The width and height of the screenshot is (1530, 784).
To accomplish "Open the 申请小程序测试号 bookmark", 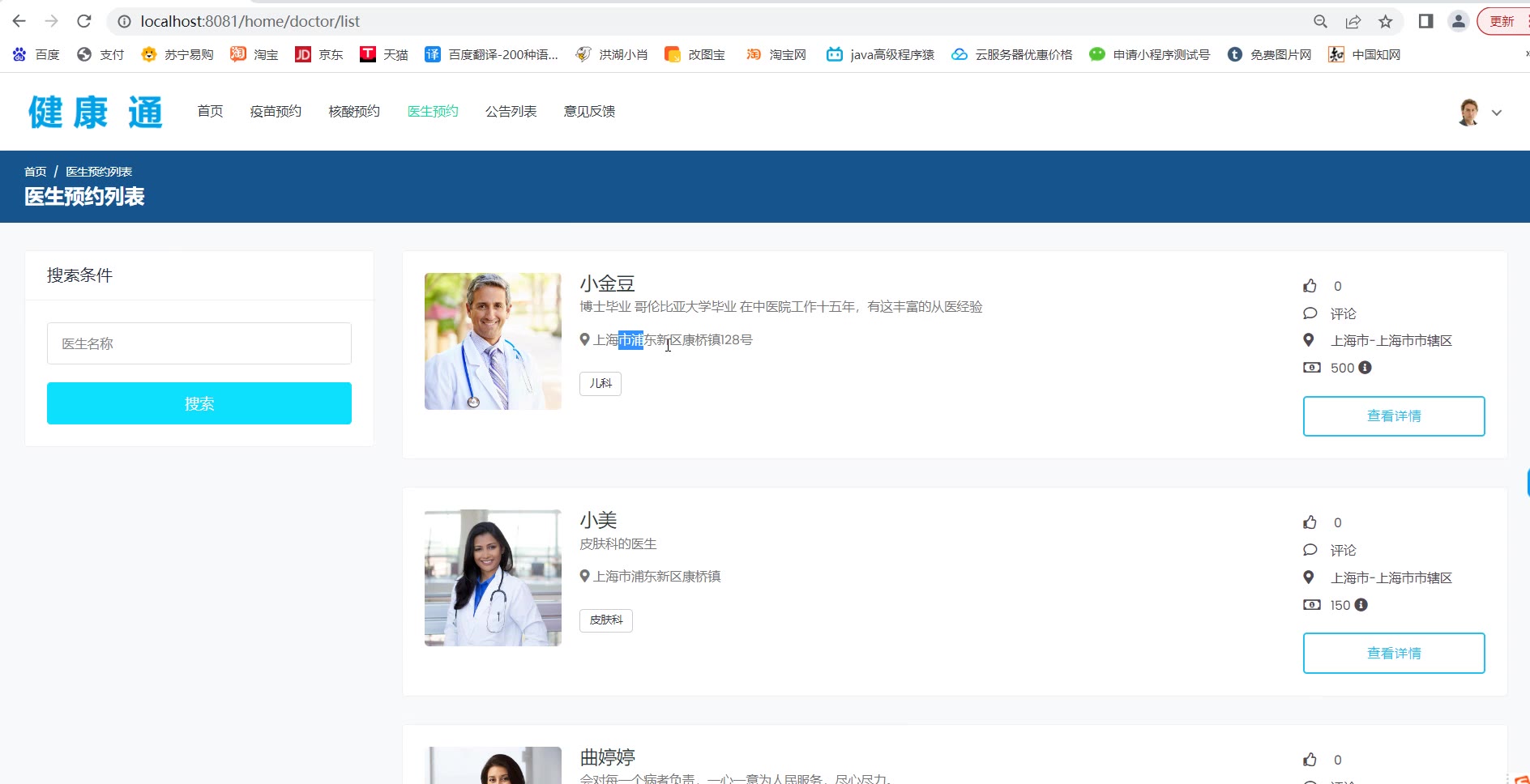I will click(x=1149, y=54).
